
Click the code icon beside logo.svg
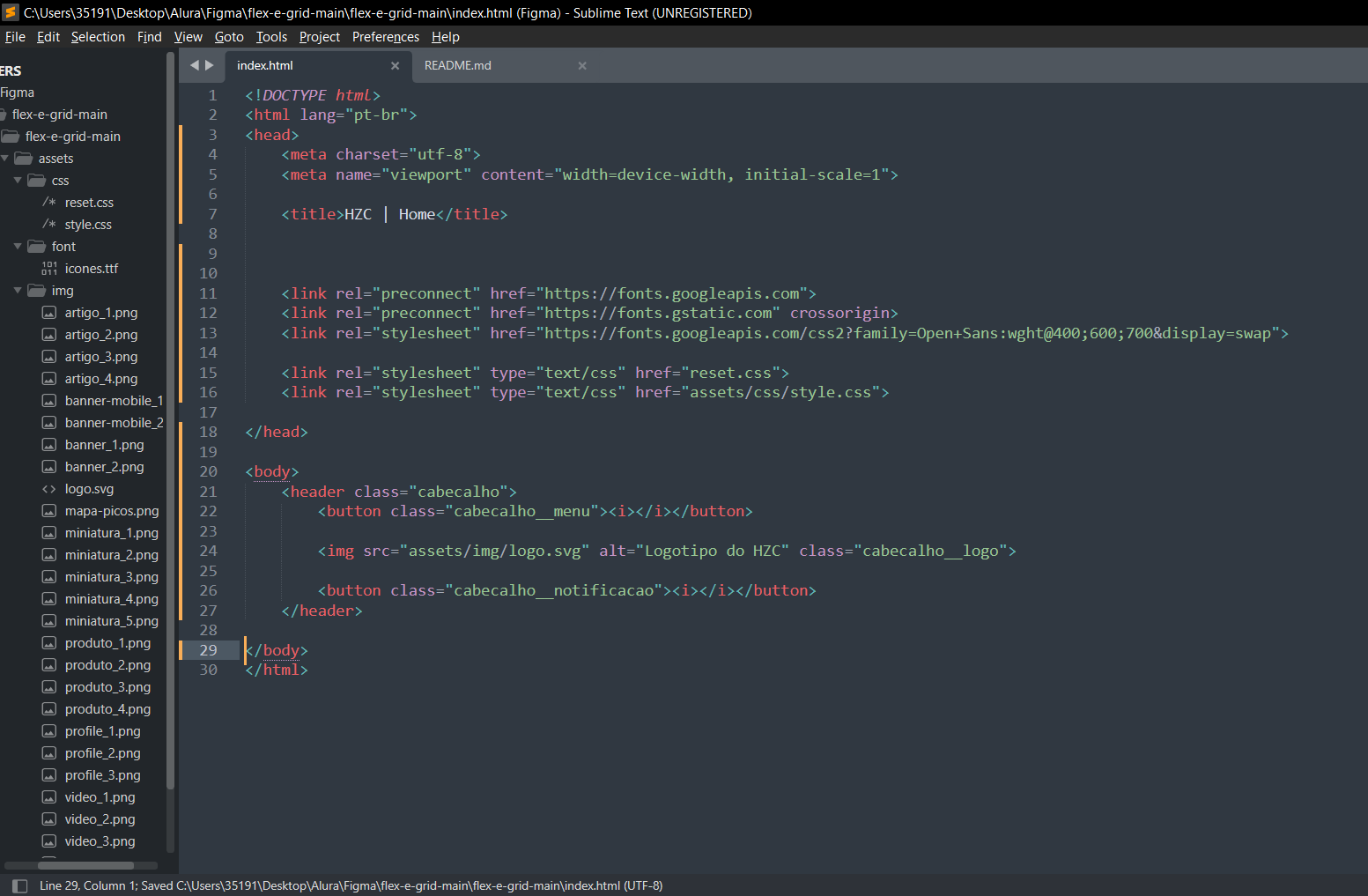[49, 489]
